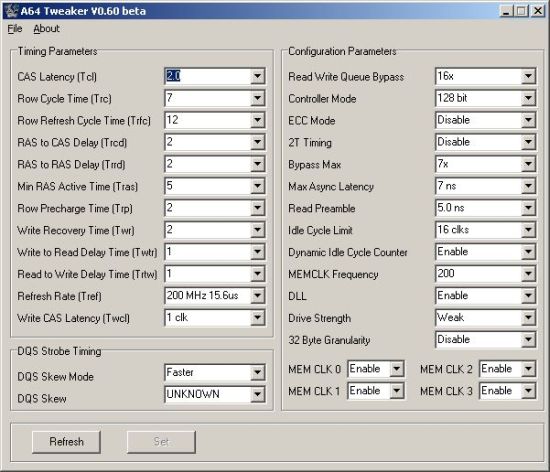Close the A64 Tweaker window
Image resolution: width=550 pixels, height=472 pixels.
click(x=538, y=11)
